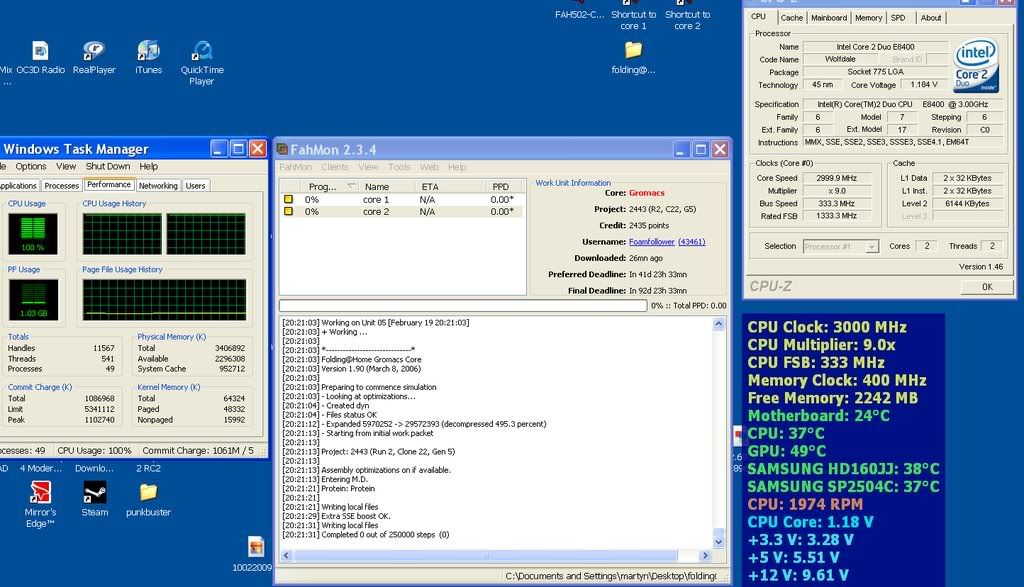This screenshot has width=1024, height=587.
Task: Switch to the Mainboard tab in CPU-Z
Action: [x=829, y=18]
